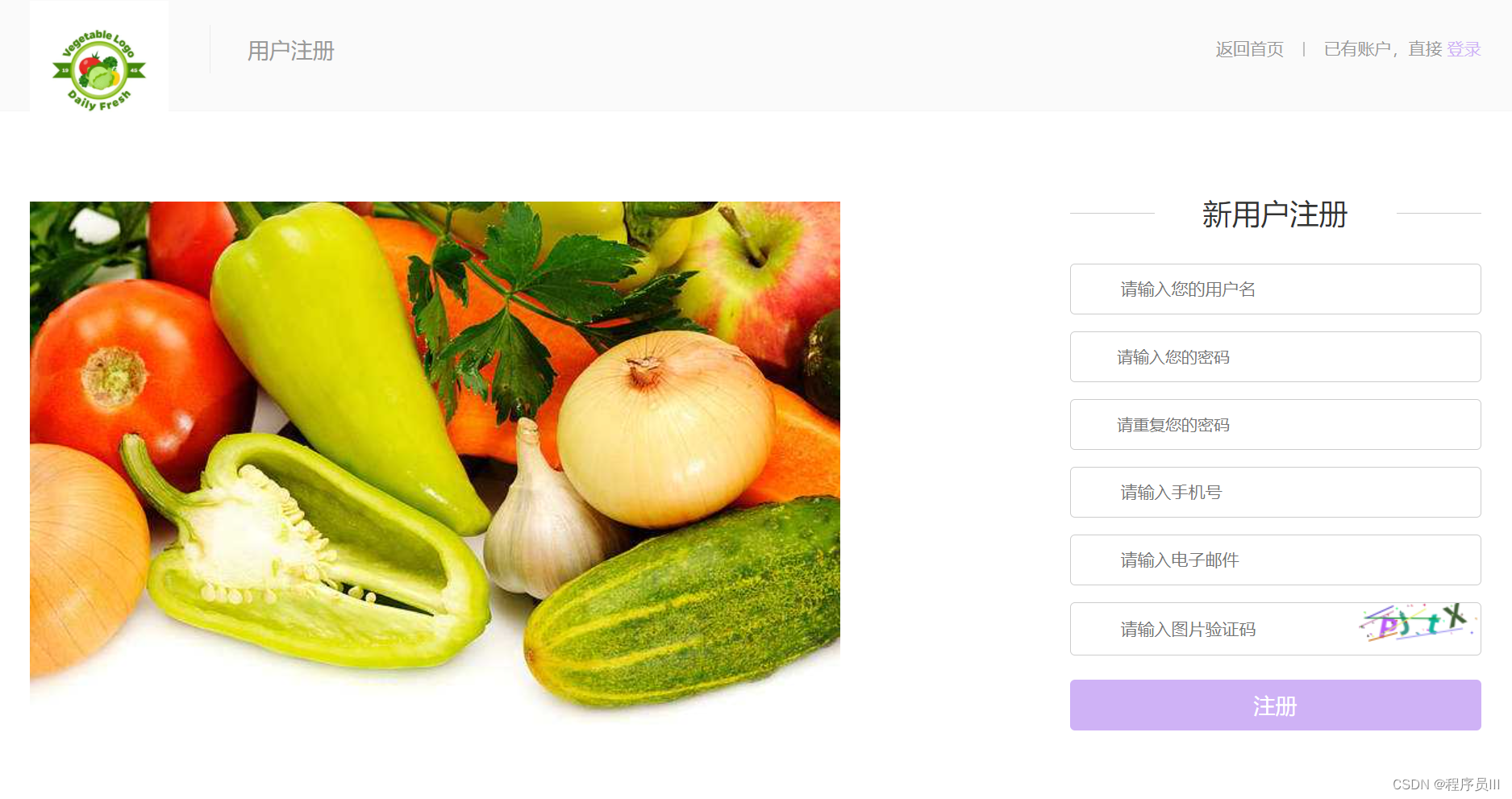Click the 用户注册 page title in header
The image size is (1512, 799).
tap(290, 51)
